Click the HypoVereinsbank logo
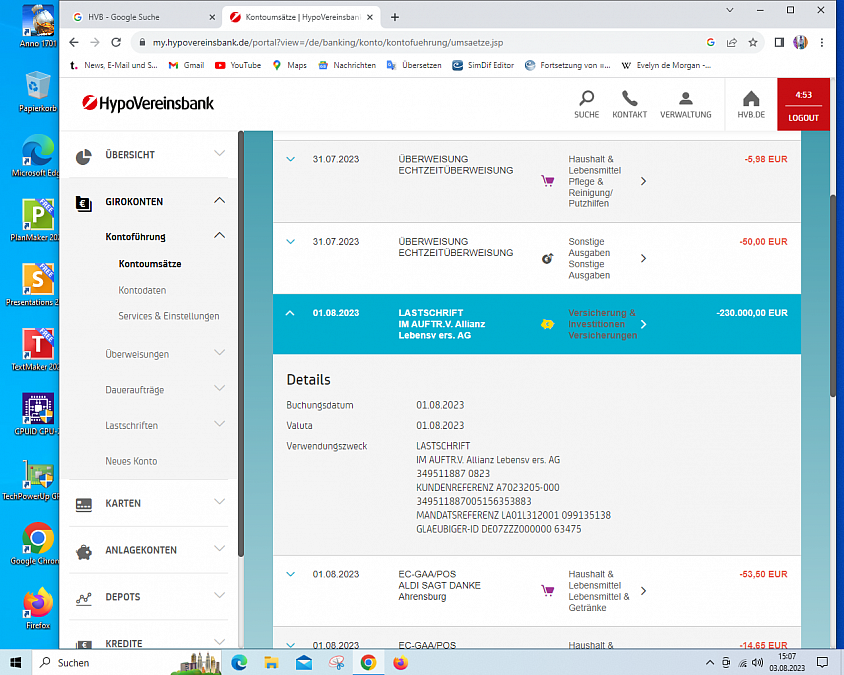The width and height of the screenshot is (844, 675). click(x=148, y=103)
